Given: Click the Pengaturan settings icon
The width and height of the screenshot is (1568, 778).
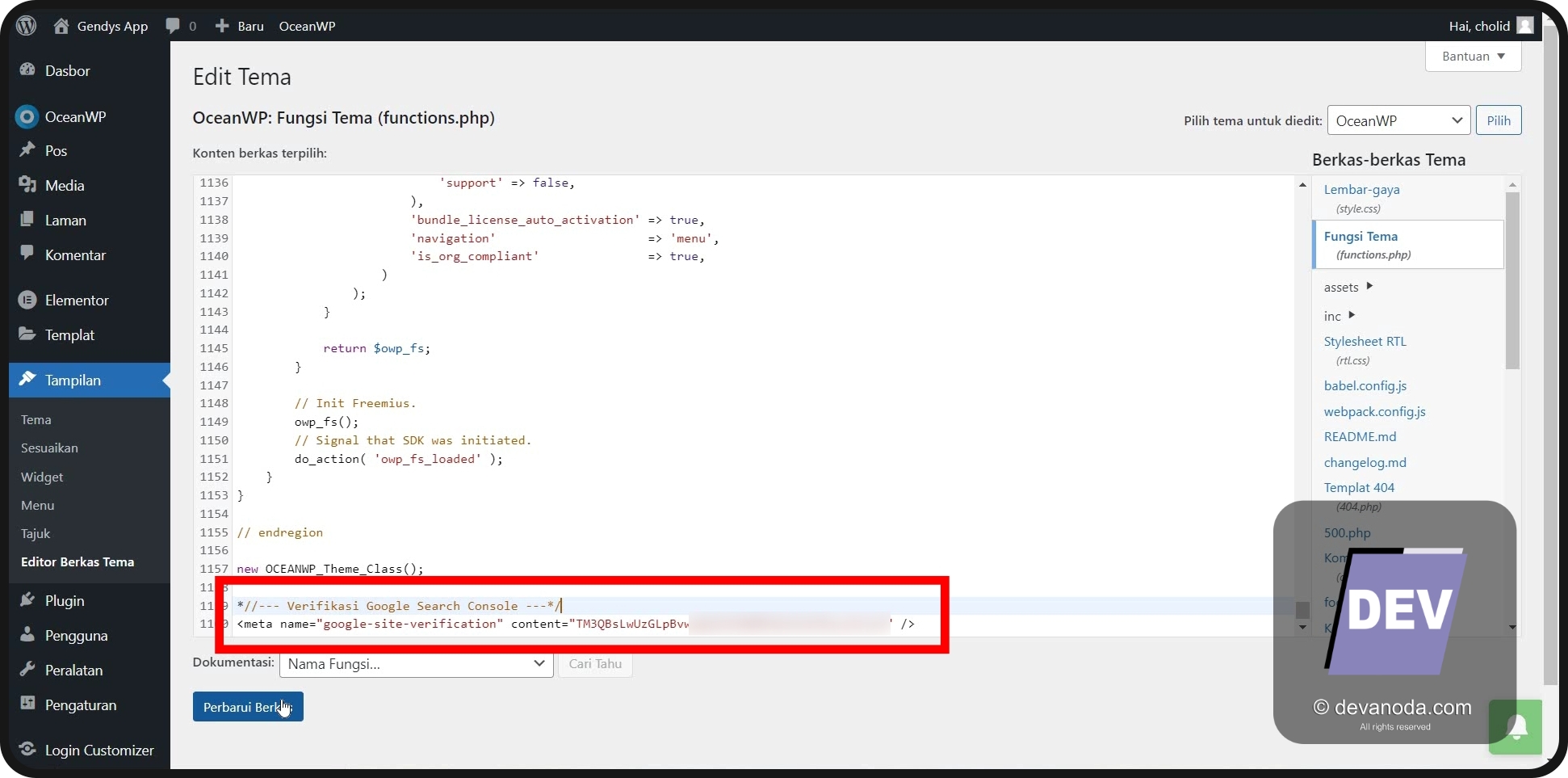Looking at the screenshot, I should tap(27, 704).
